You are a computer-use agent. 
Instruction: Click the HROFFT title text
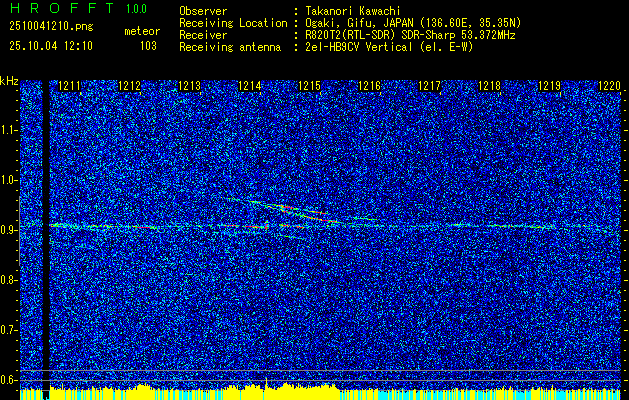click(62, 8)
